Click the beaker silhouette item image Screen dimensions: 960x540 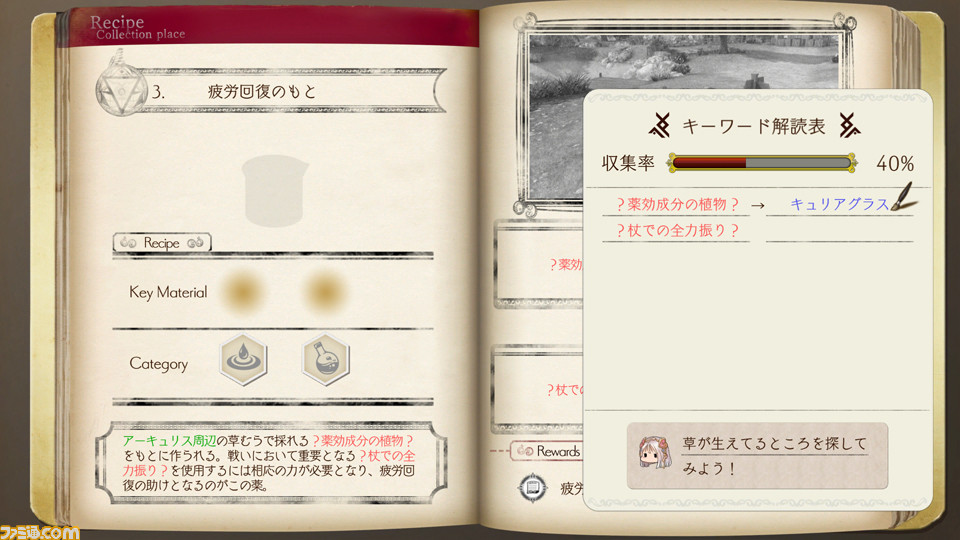click(x=275, y=190)
